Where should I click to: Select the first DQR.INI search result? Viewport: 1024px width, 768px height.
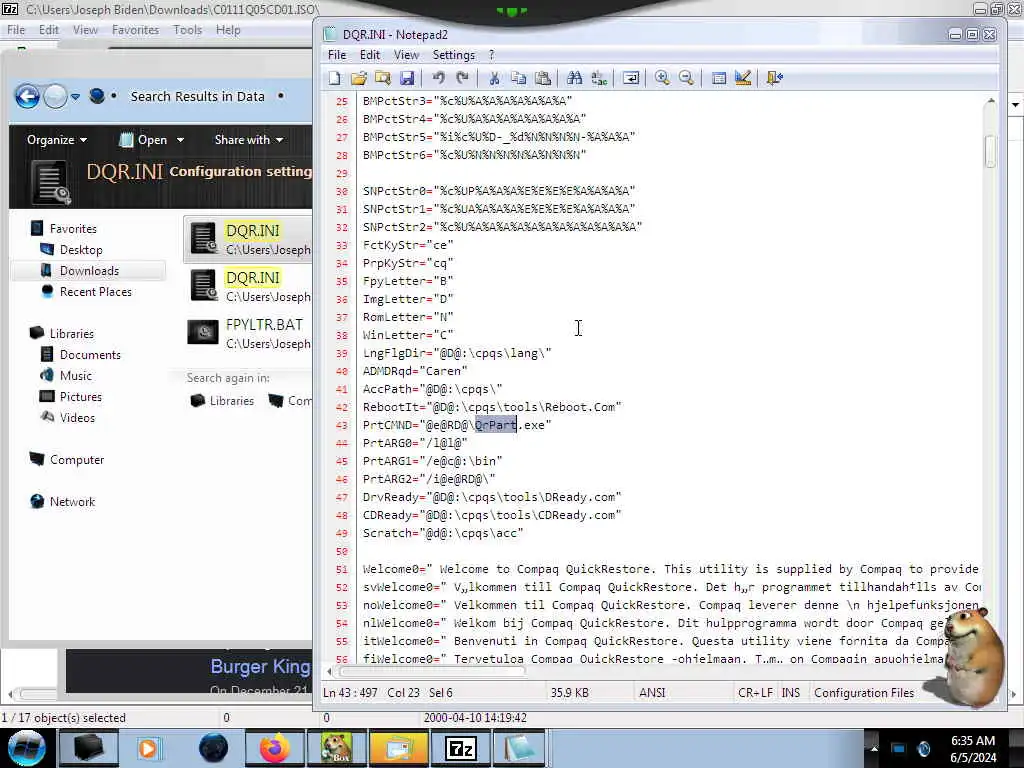pyautogui.click(x=248, y=239)
